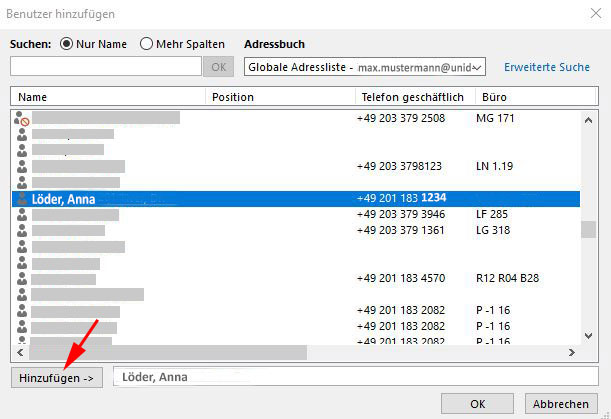Sort by Telefon geschäftlich column header
Screen dimensions: 611x419
[x=412, y=97]
